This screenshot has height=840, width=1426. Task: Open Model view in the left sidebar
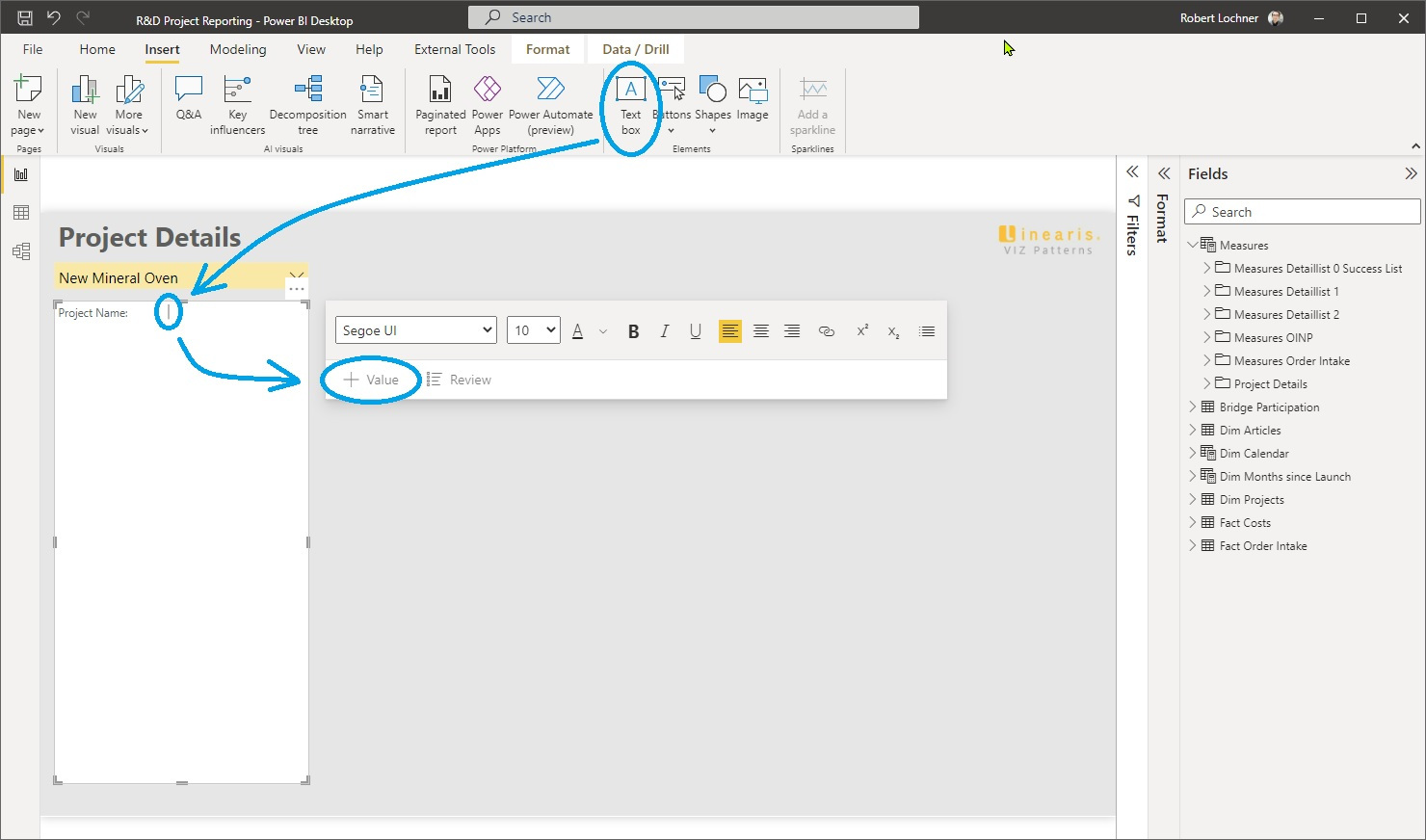pyautogui.click(x=21, y=250)
